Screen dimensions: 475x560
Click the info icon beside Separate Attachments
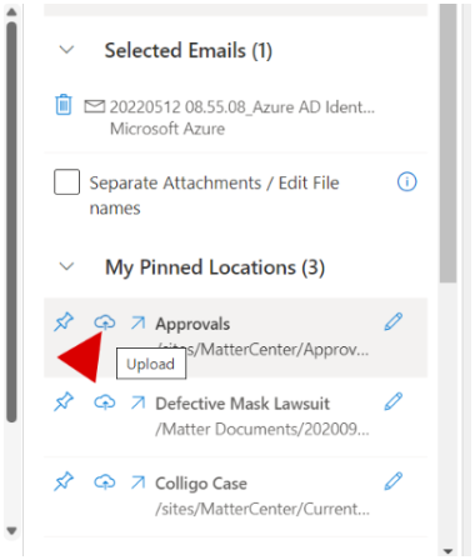click(407, 182)
